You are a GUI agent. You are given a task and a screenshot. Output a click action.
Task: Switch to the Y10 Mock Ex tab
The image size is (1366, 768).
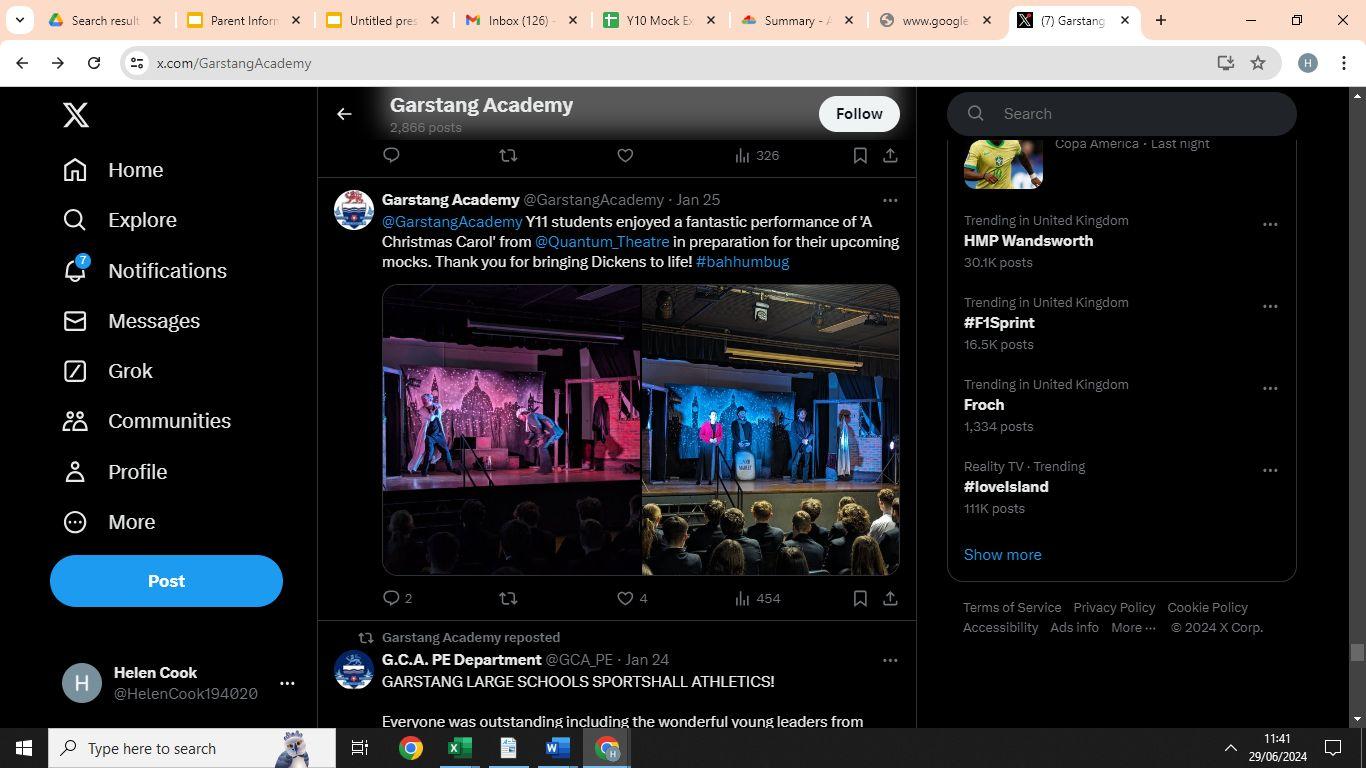pyautogui.click(x=659, y=20)
